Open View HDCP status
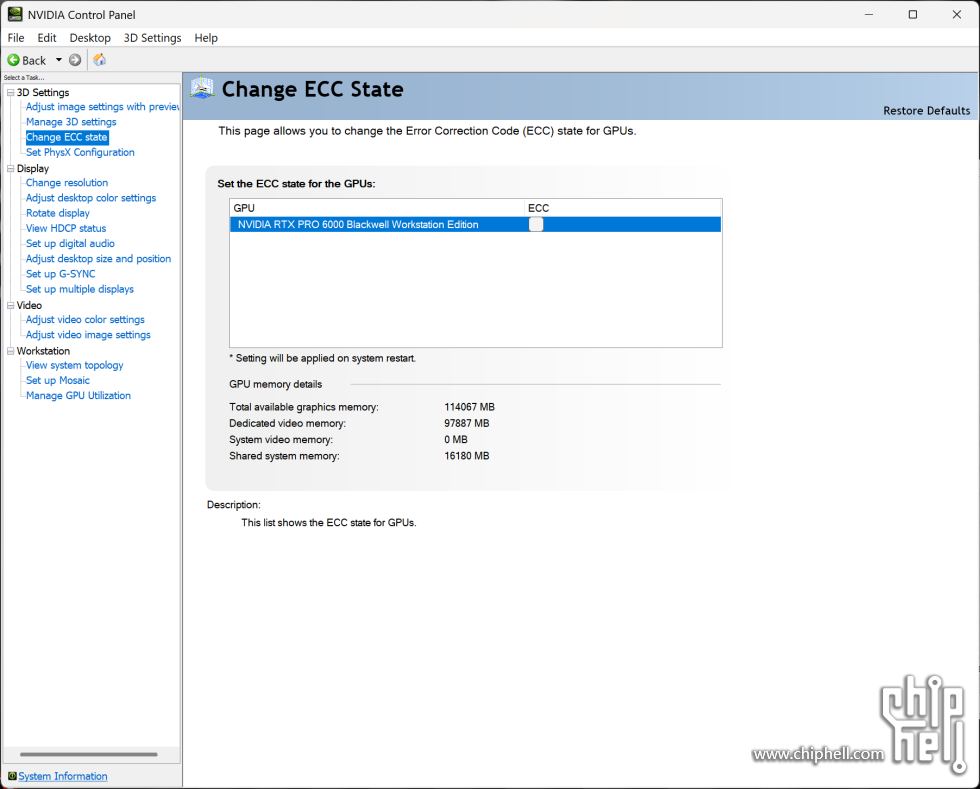 click(x=66, y=228)
